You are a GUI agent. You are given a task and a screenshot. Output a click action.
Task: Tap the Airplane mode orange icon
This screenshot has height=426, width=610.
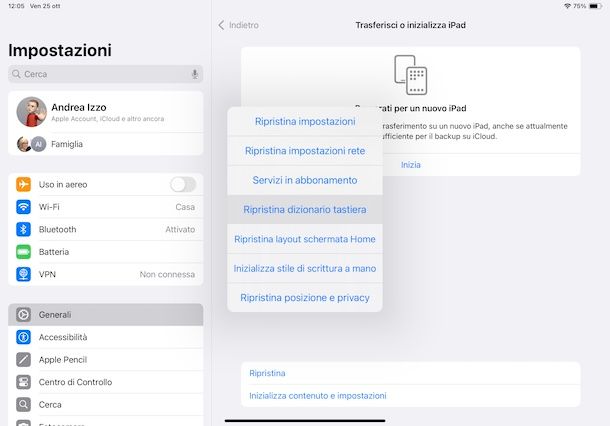pyautogui.click(x=23, y=184)
